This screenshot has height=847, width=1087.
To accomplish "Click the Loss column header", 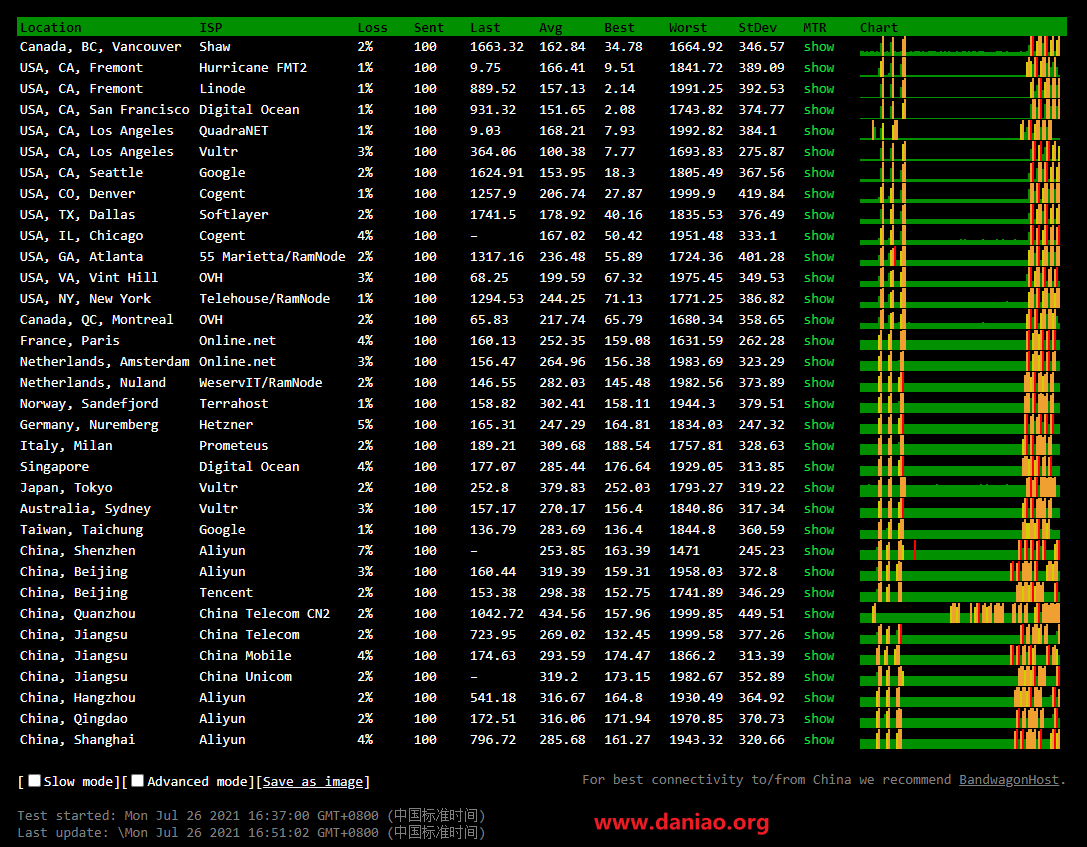I will [372, 27].
